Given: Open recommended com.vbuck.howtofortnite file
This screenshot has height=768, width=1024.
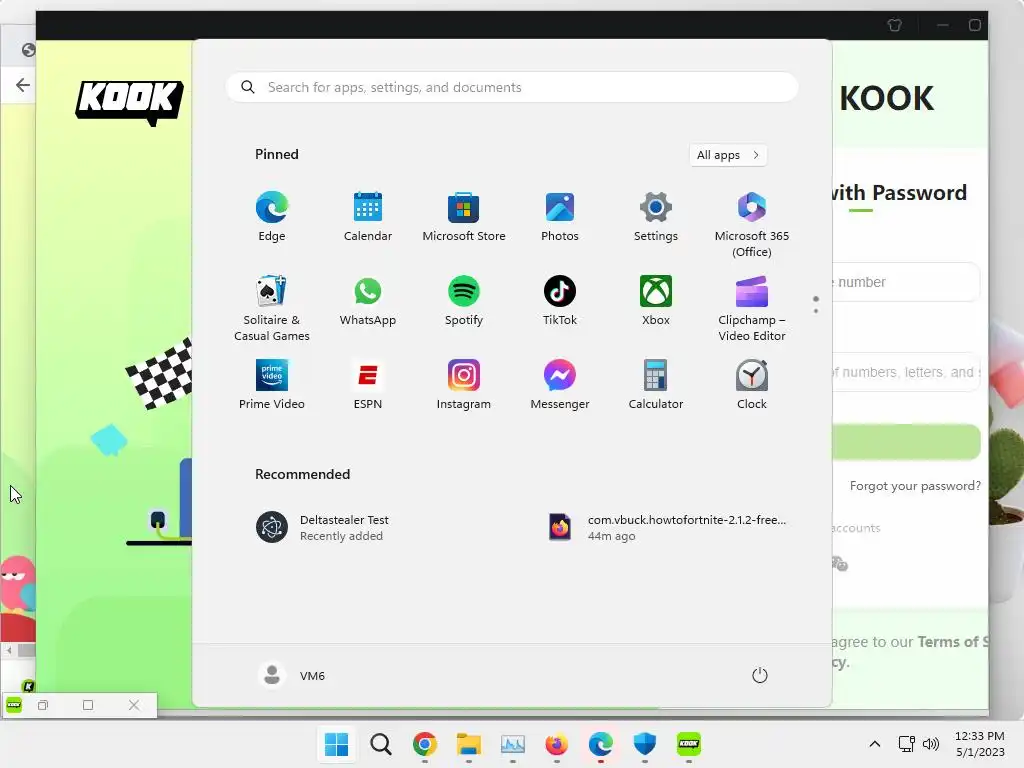Looking at the screenshot, I should pos(667,528).
